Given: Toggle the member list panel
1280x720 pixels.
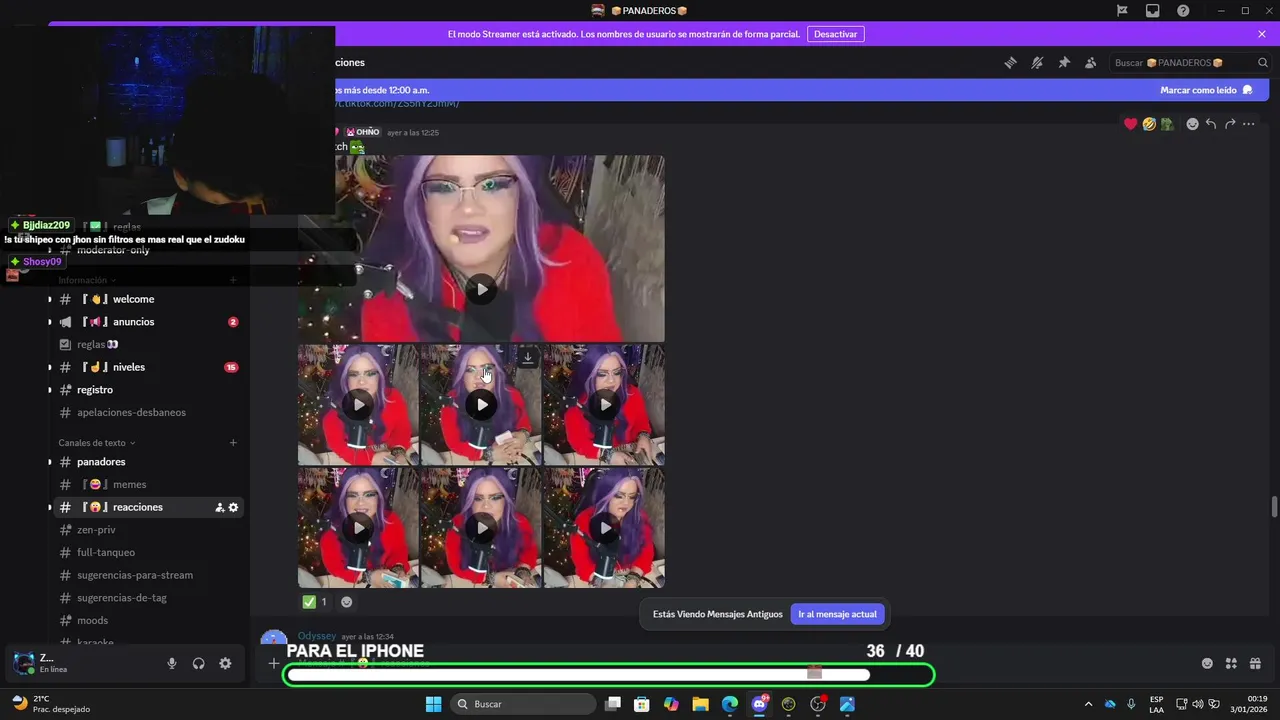Looking at the screenshot, I should tap(1091, 62).
